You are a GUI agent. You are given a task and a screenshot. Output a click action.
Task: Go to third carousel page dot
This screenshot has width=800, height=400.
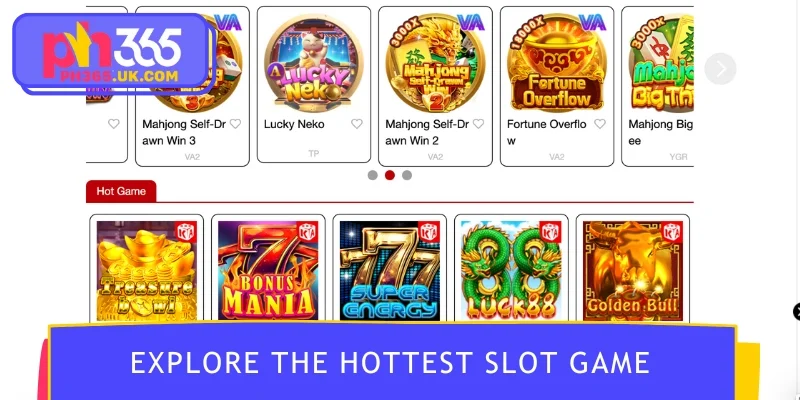pyautogui.click(x=407, y=175)
